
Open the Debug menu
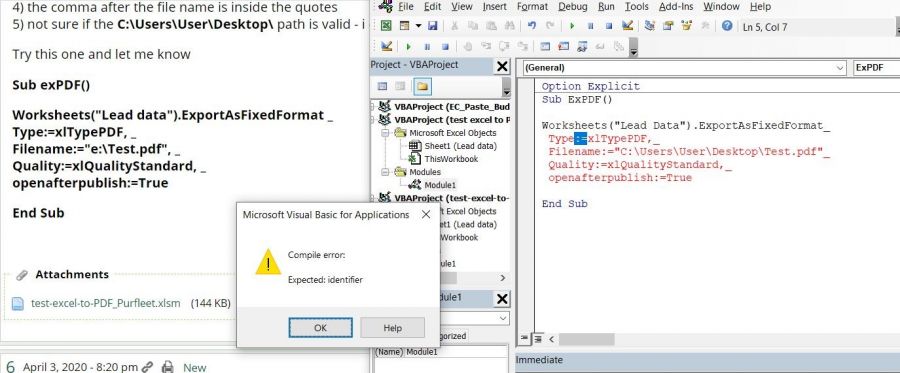point(572,7)
